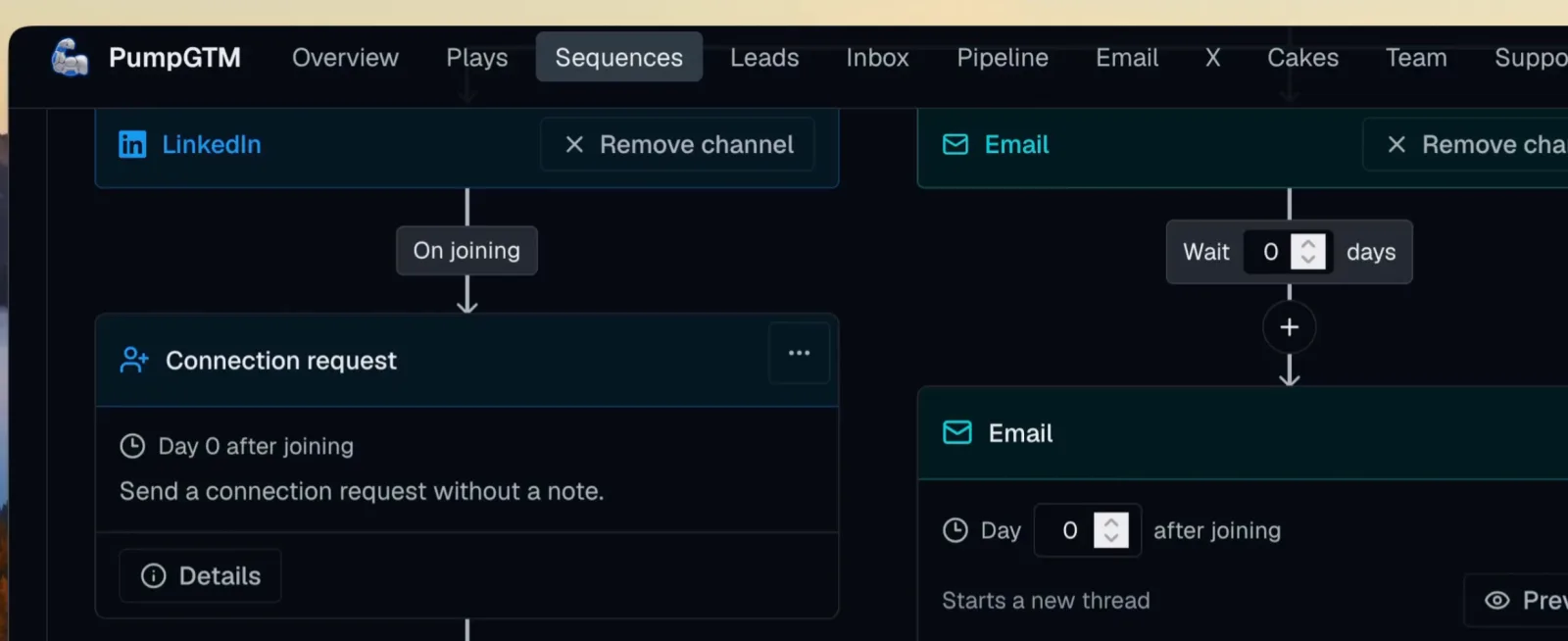Click the envelope icon in Email channel header

click(955, 145)
